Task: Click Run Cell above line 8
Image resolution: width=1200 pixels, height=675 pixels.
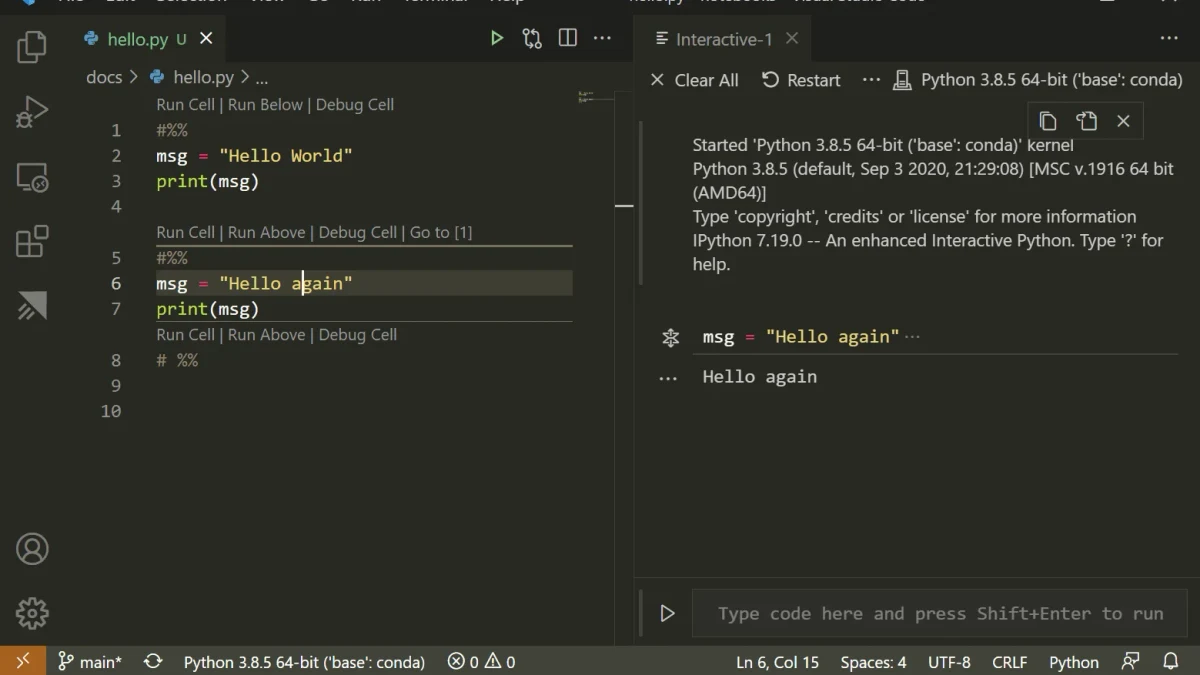Action: click(x=185, y=334)
